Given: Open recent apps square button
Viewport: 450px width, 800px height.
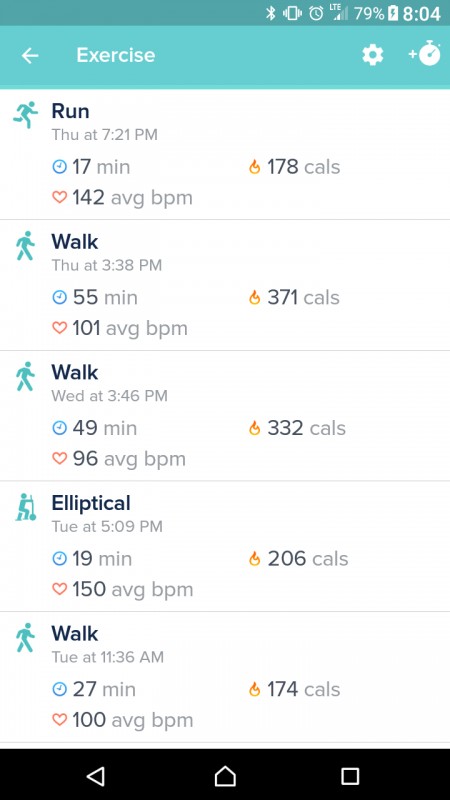Looking at the screenshot, I should (x=350, y=776).
